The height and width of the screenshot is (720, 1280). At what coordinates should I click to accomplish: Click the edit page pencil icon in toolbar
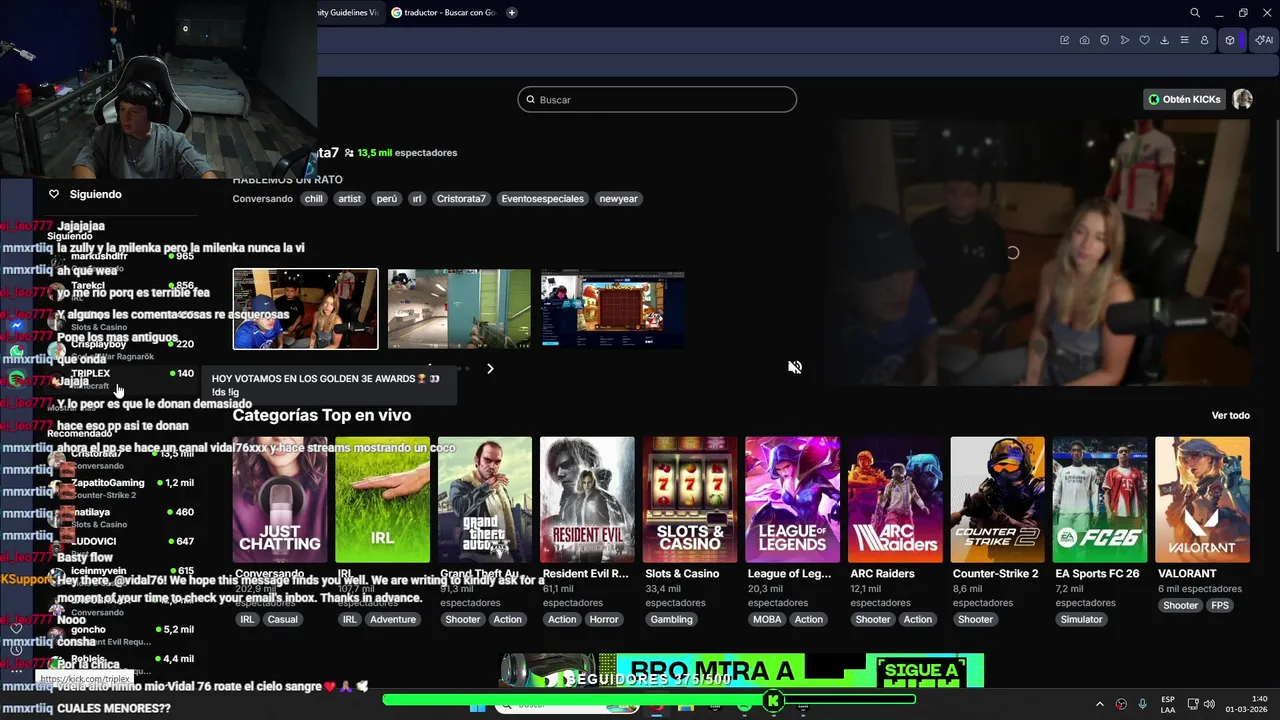point(1064,41)
